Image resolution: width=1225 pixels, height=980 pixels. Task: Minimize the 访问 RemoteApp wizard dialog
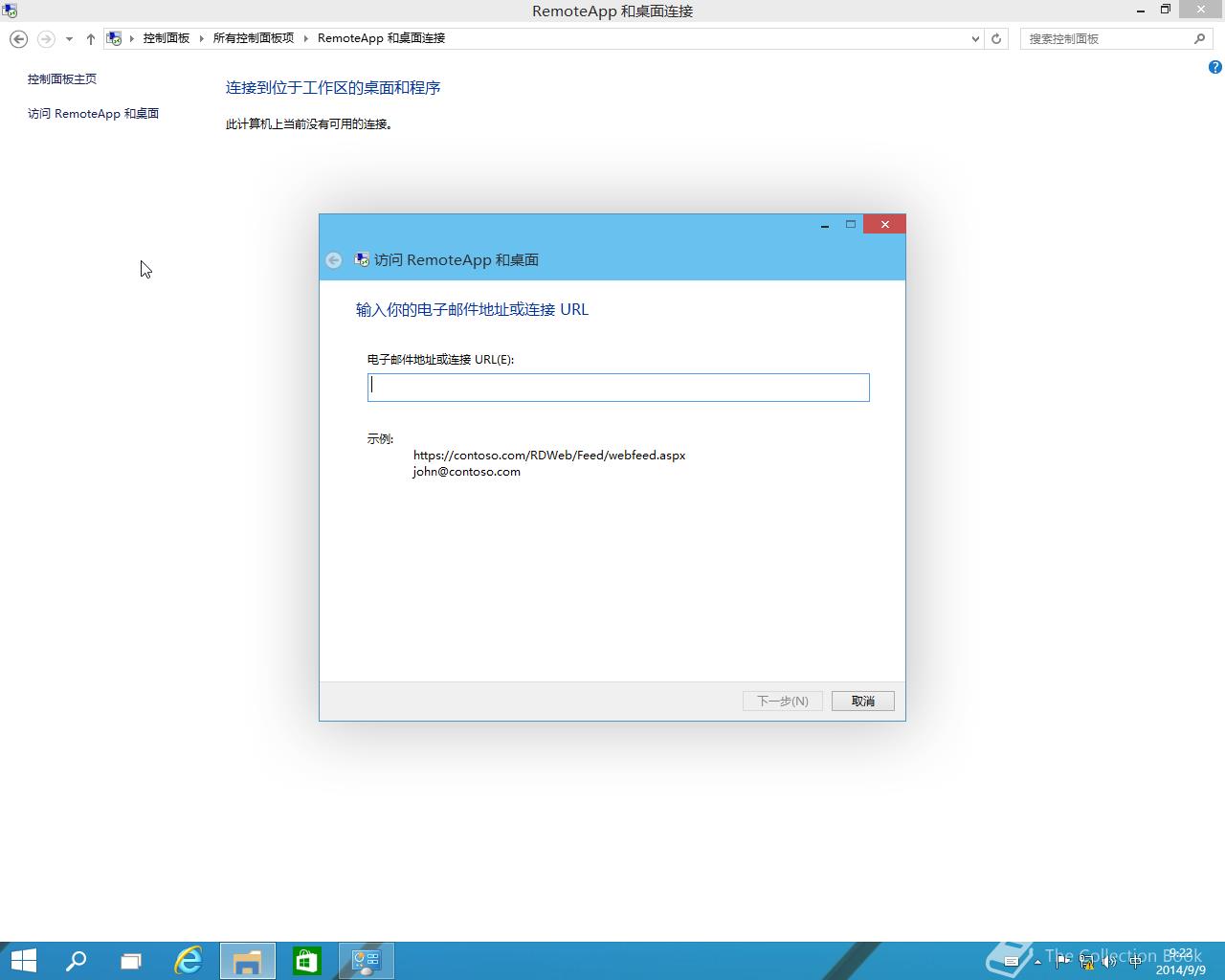[825, 225]
